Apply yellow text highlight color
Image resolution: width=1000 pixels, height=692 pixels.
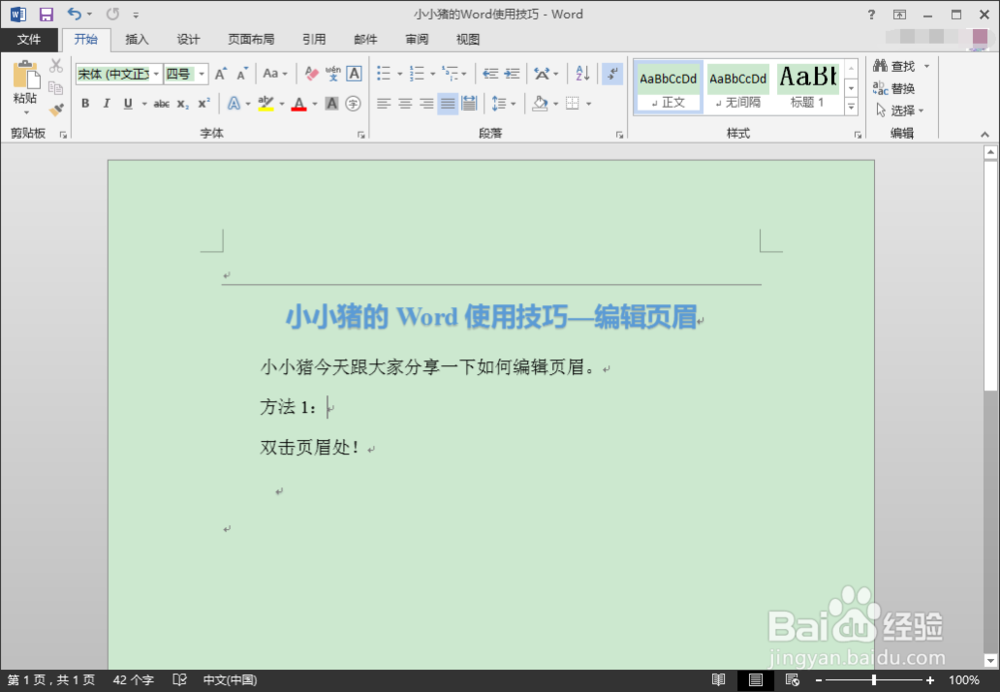tap(266, 103)
